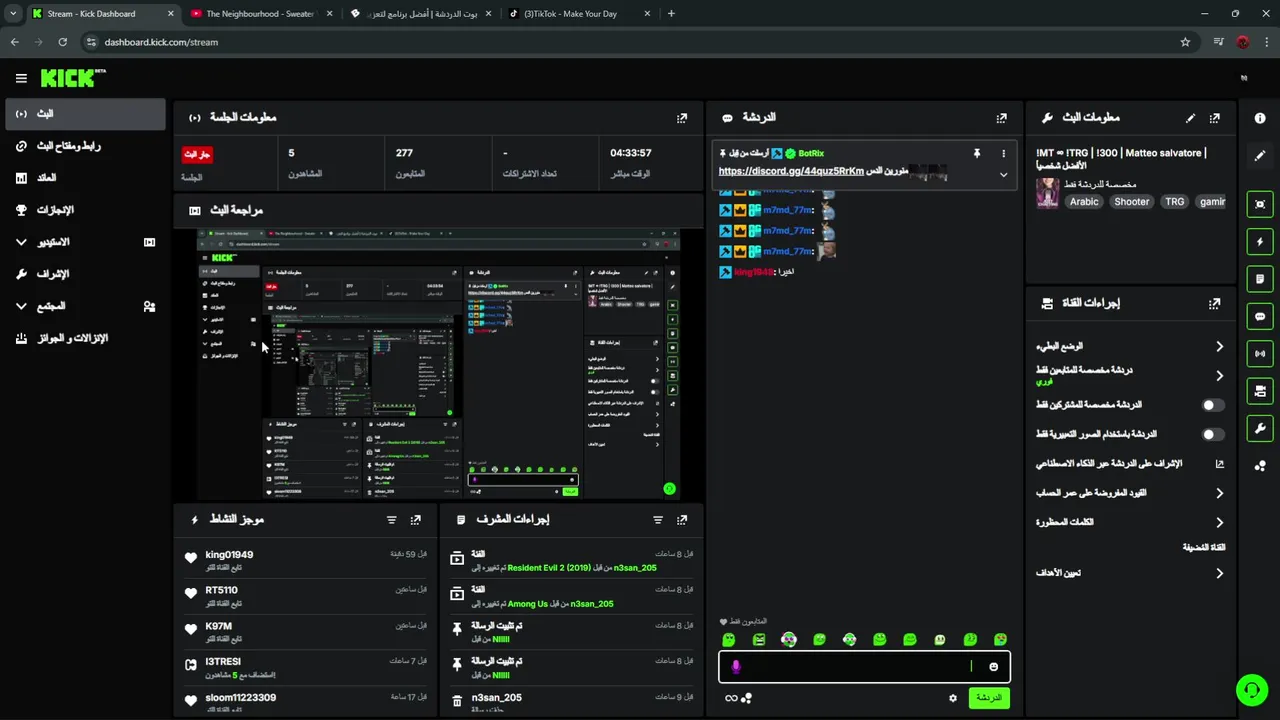Click the Arabic stream tag
The height and width of the screenshot is (720, 1280).
click(1084, 202)
